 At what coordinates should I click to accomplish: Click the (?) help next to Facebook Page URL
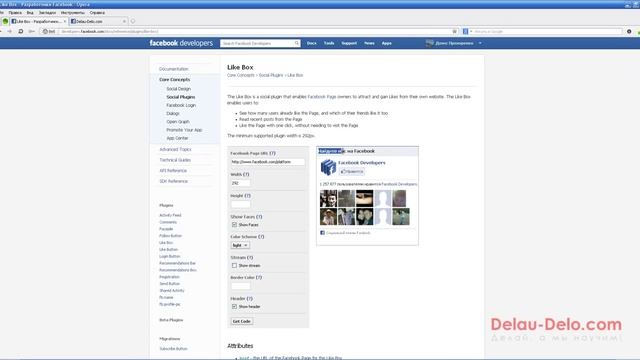click(x=273, y=153)
